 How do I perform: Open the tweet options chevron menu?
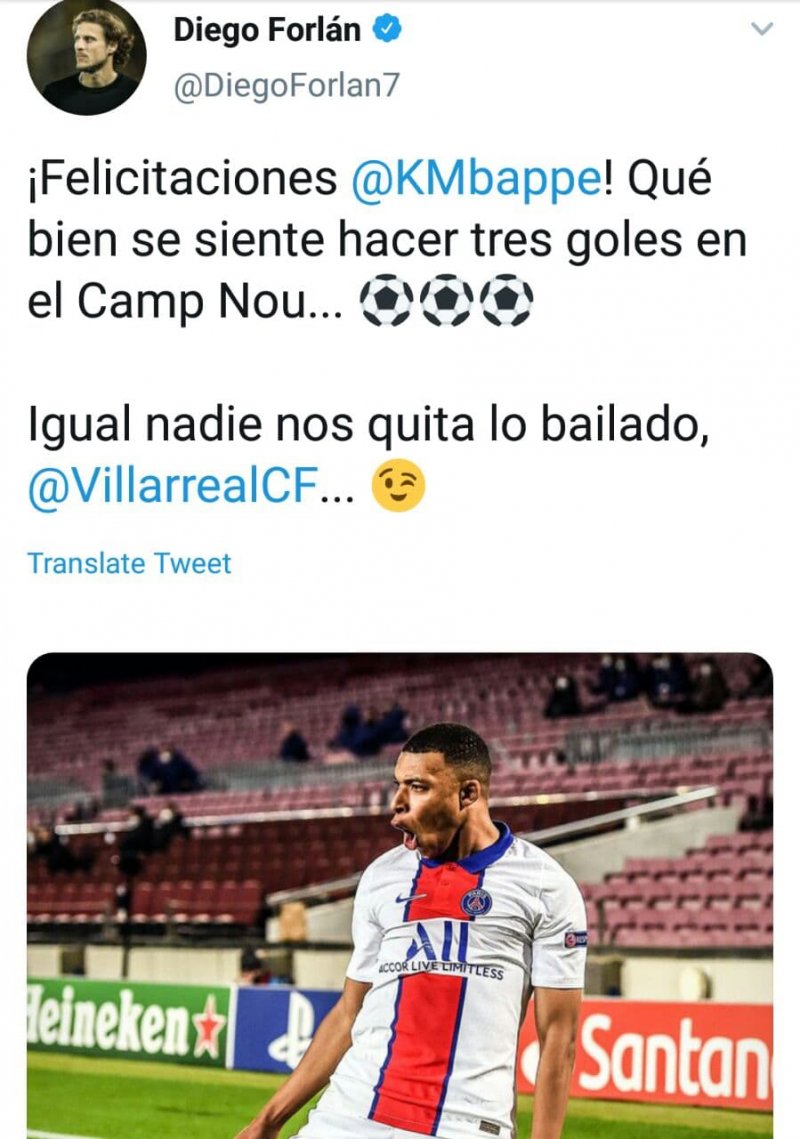[762, 30]
